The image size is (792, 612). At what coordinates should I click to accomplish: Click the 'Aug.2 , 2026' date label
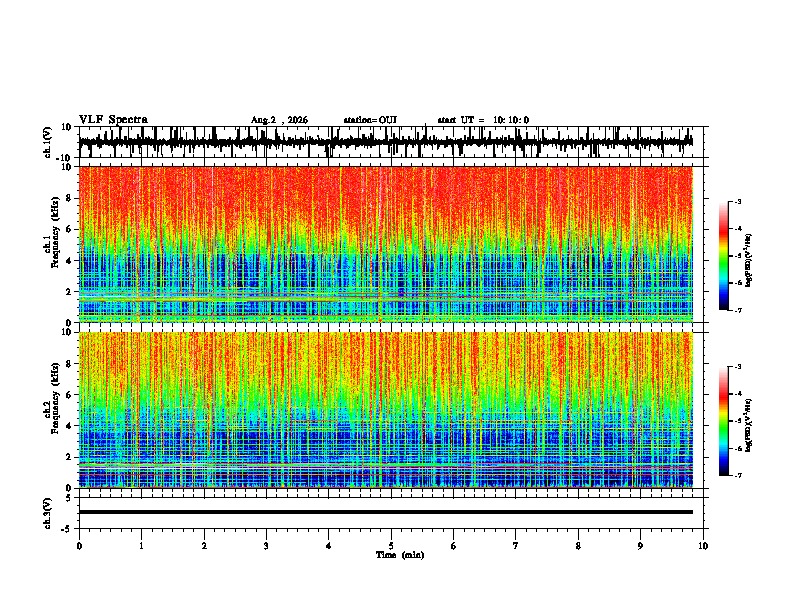tap(279, 120)
